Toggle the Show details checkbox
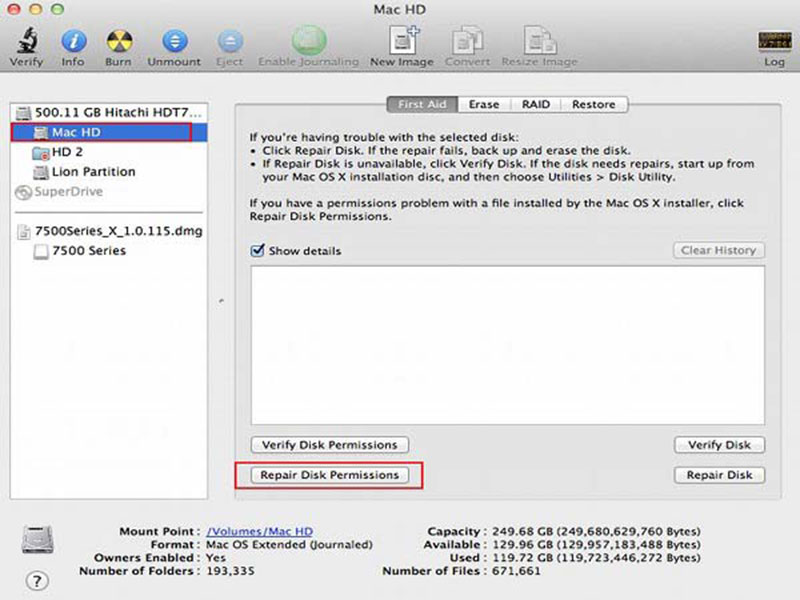 pyautogui.click(x=257, y=251)
